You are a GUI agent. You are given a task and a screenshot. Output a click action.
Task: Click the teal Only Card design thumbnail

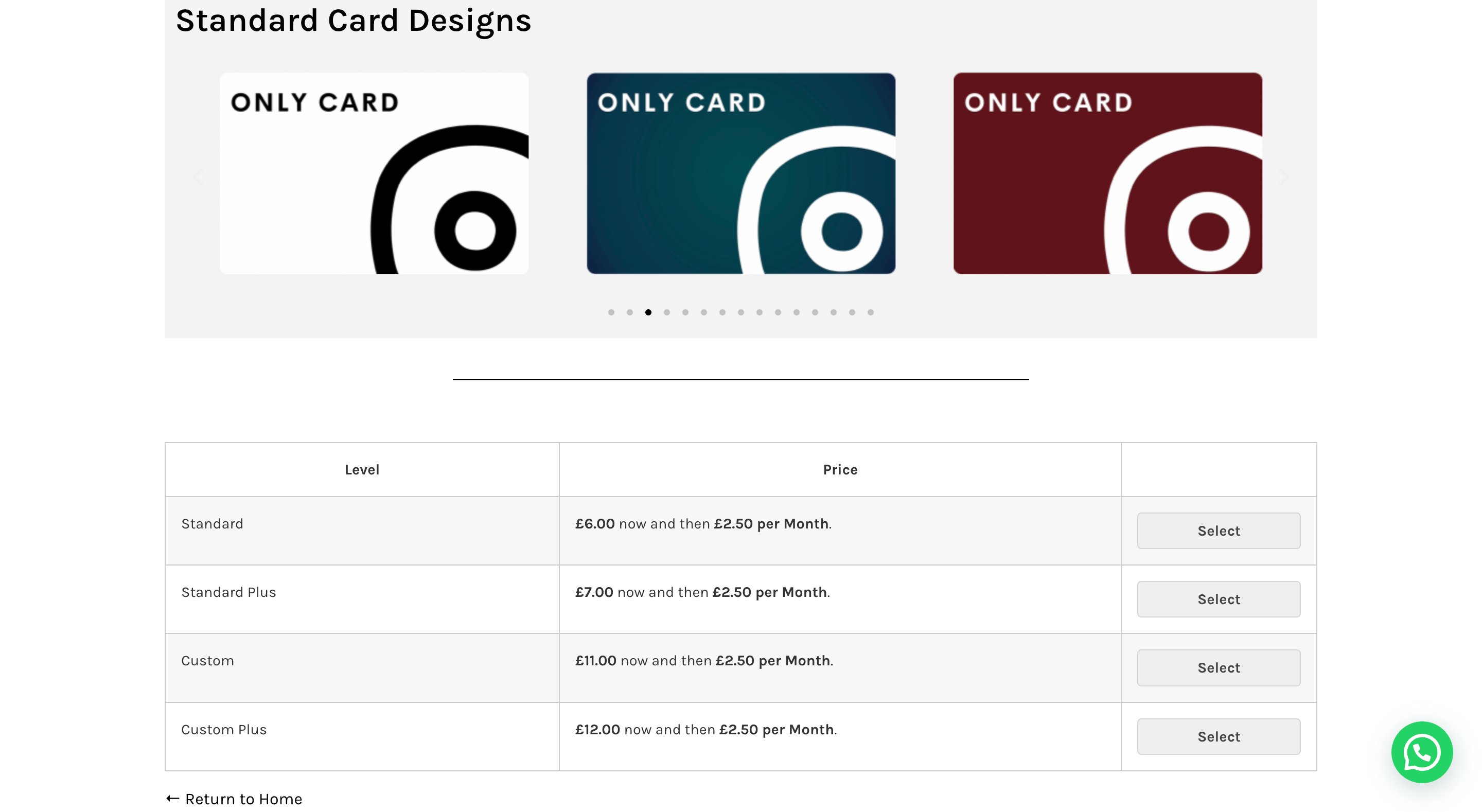740,173
